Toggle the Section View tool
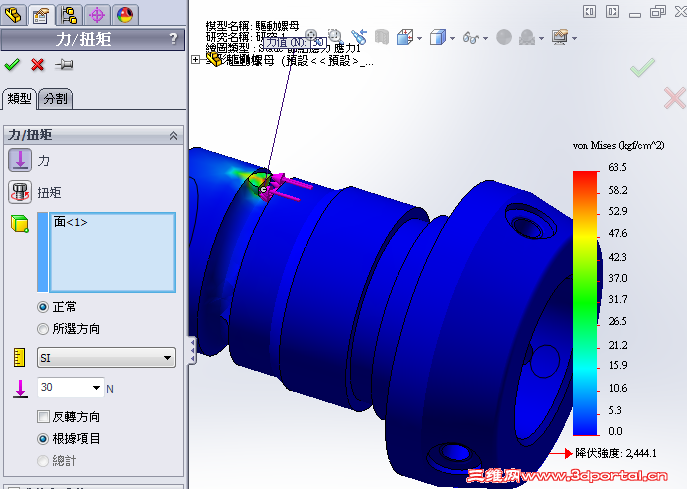 382,37
